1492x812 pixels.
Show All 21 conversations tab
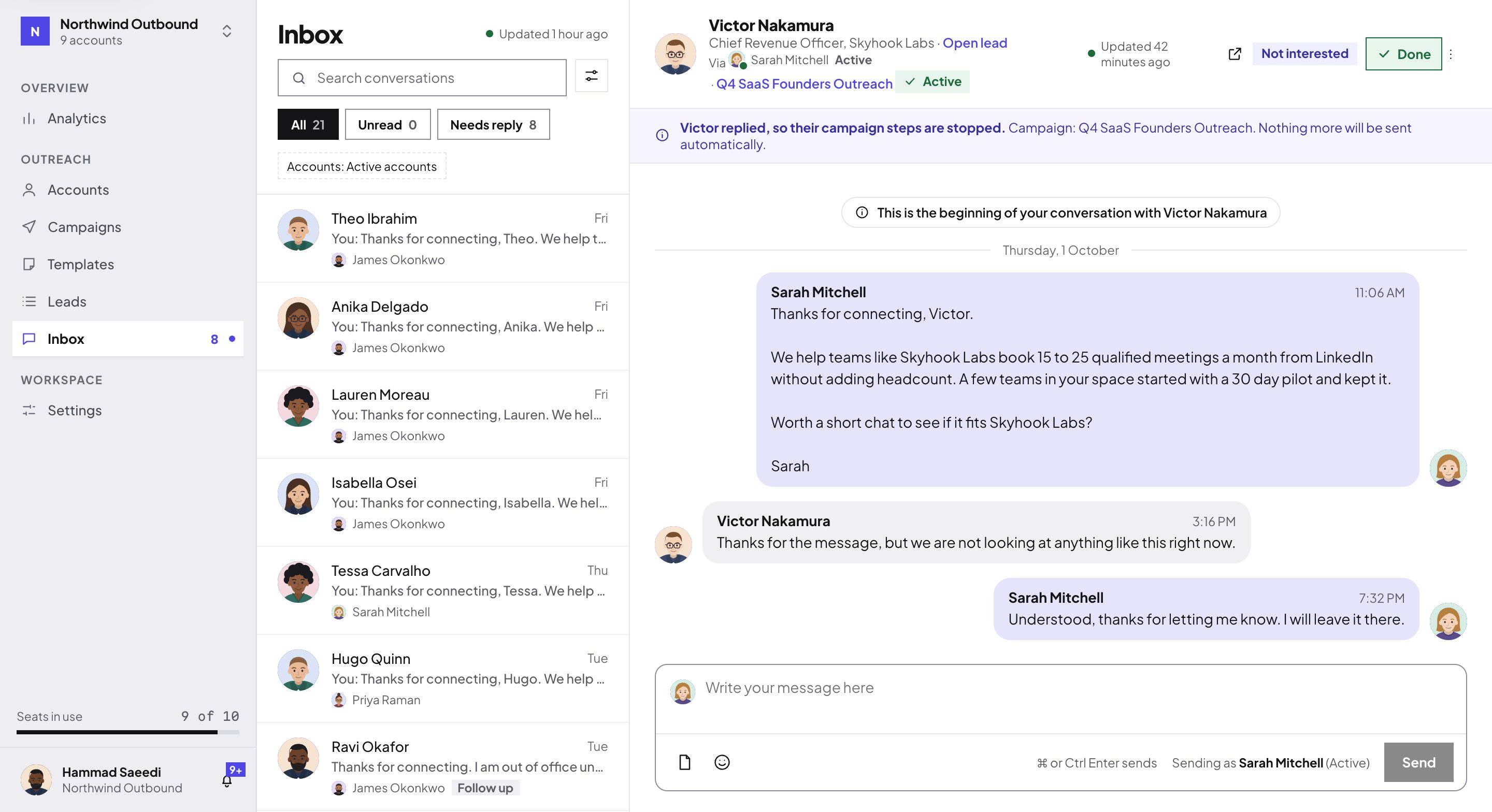coord(308,124)
